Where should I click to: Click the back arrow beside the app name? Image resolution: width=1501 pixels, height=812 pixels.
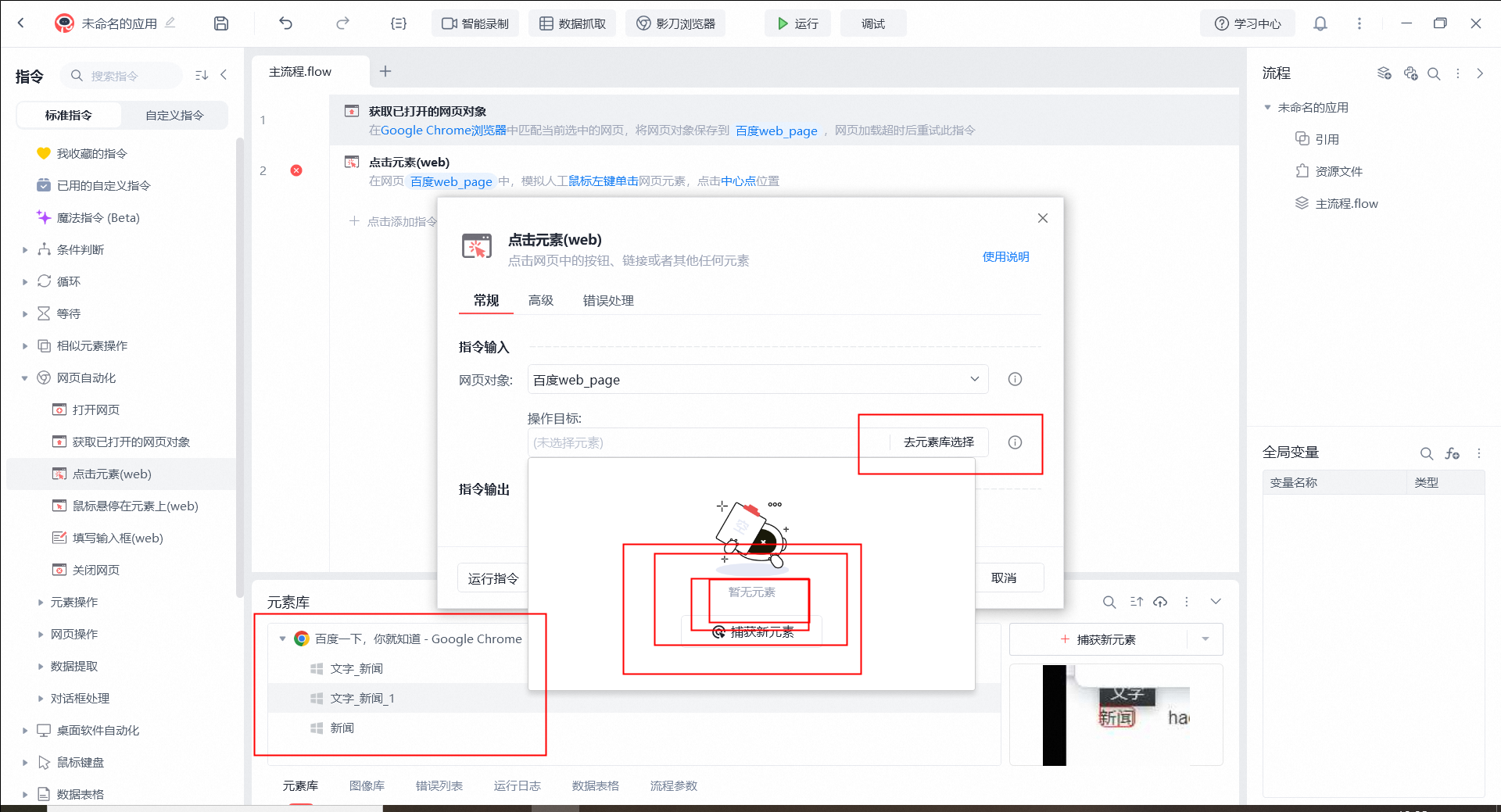[x=21, y=23]
